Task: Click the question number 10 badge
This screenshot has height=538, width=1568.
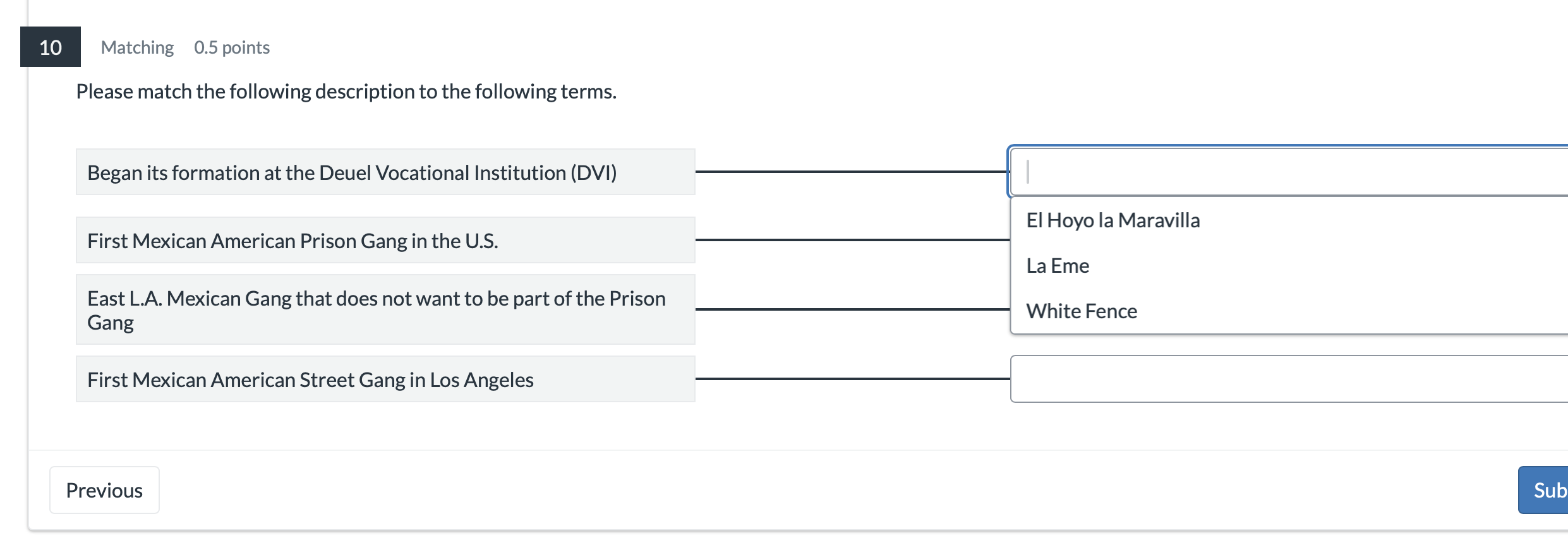Action: [51, 47]
